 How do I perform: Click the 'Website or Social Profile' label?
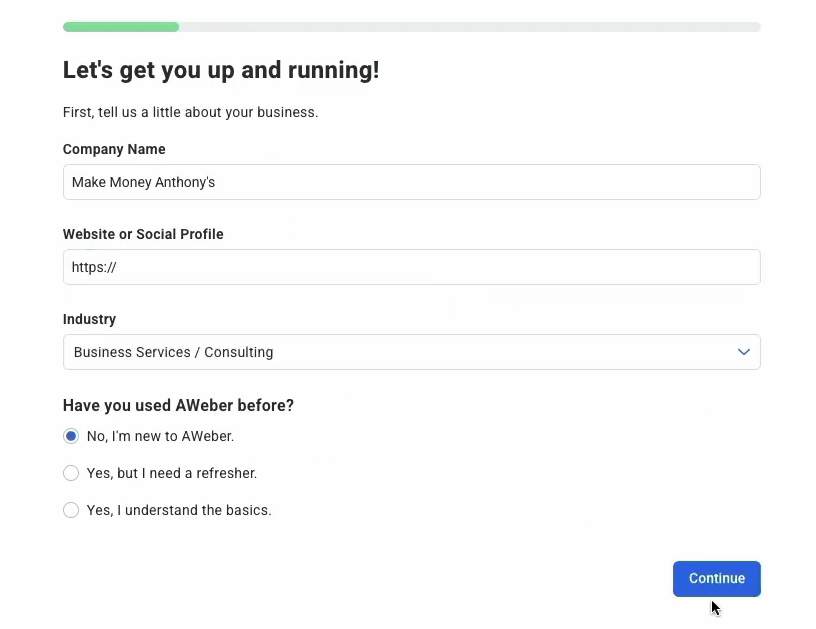pyautogui.click(x=143, y=234)
